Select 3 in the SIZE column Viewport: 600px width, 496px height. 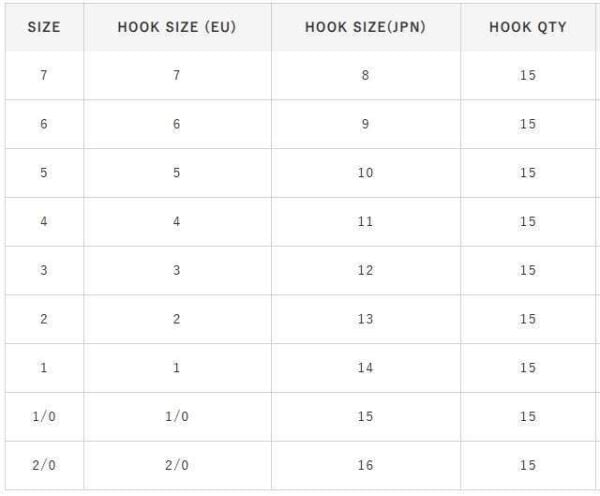(x=43, y=271)
